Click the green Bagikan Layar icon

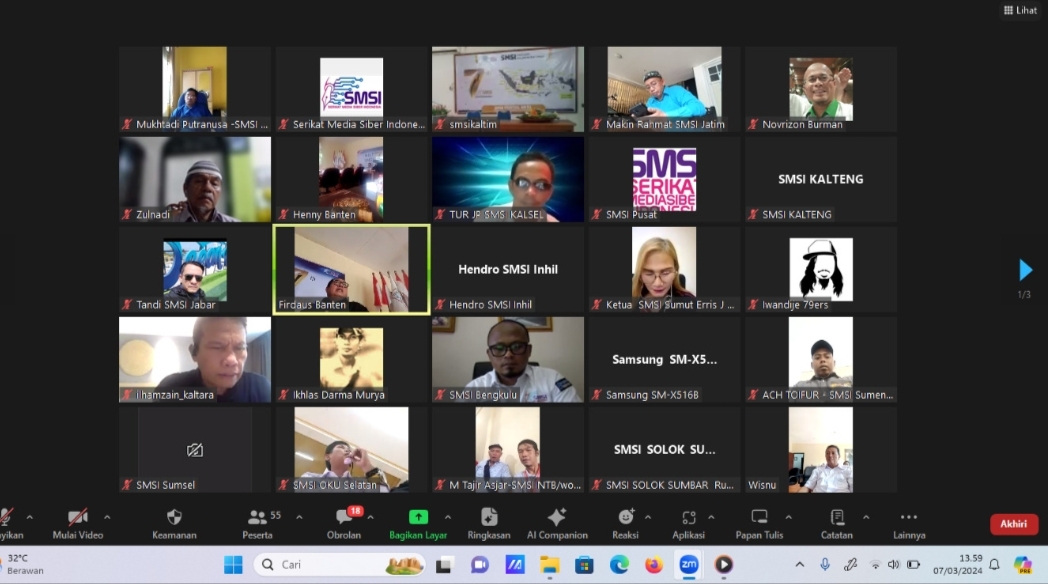point(418,517)
